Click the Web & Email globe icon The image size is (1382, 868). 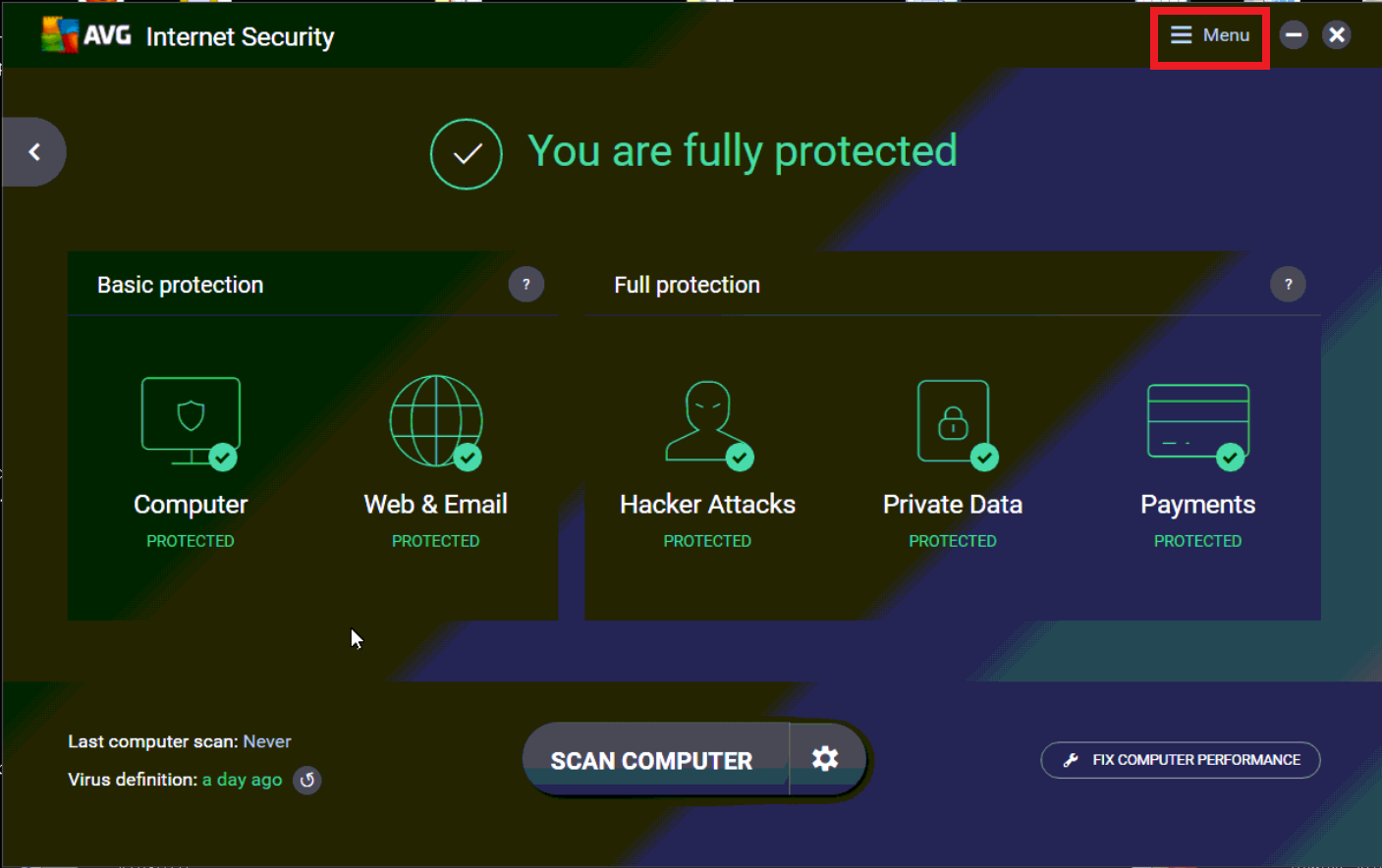click(436, 422)
